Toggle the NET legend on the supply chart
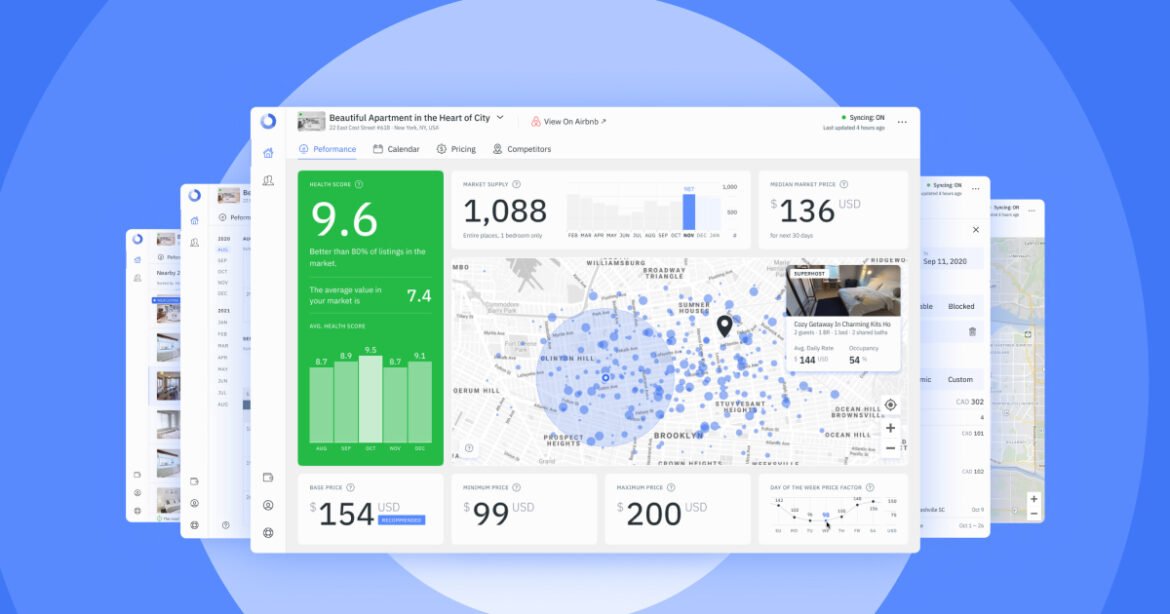1170x614 pixels. pyautogui.click(x=689, y=187)
